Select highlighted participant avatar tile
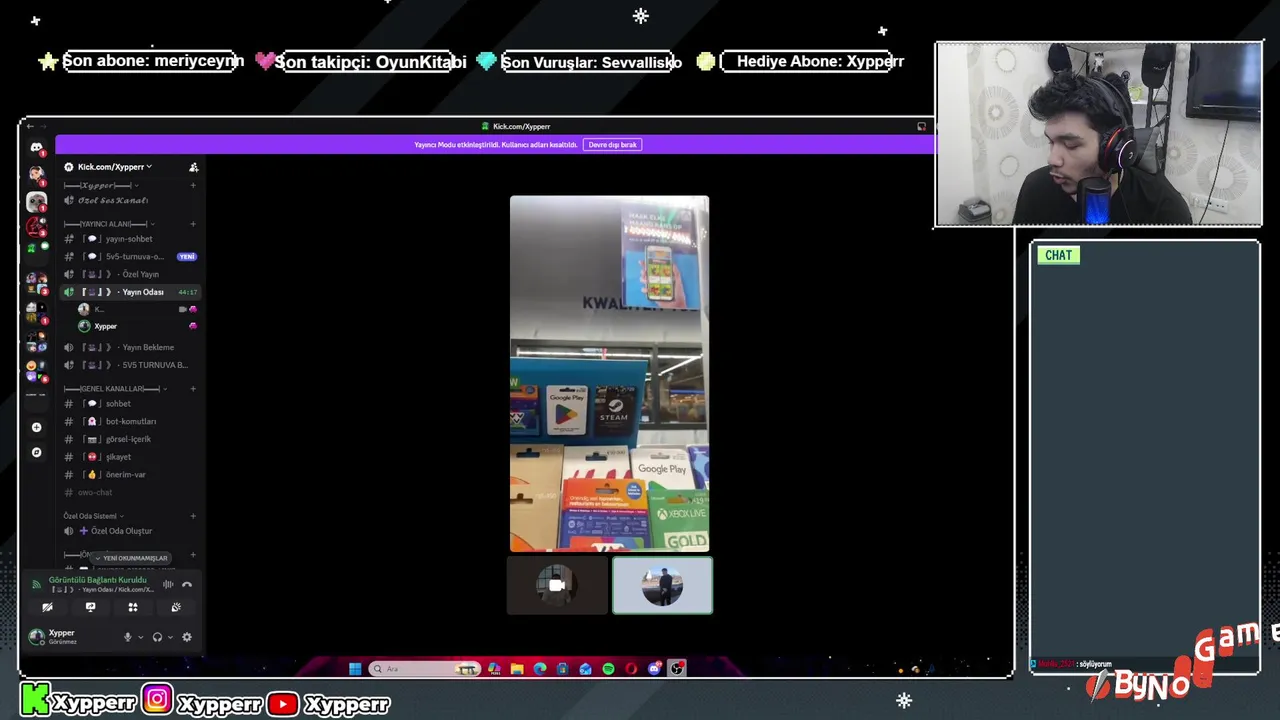Screen dimensions: 1280x720 [662, 585]
